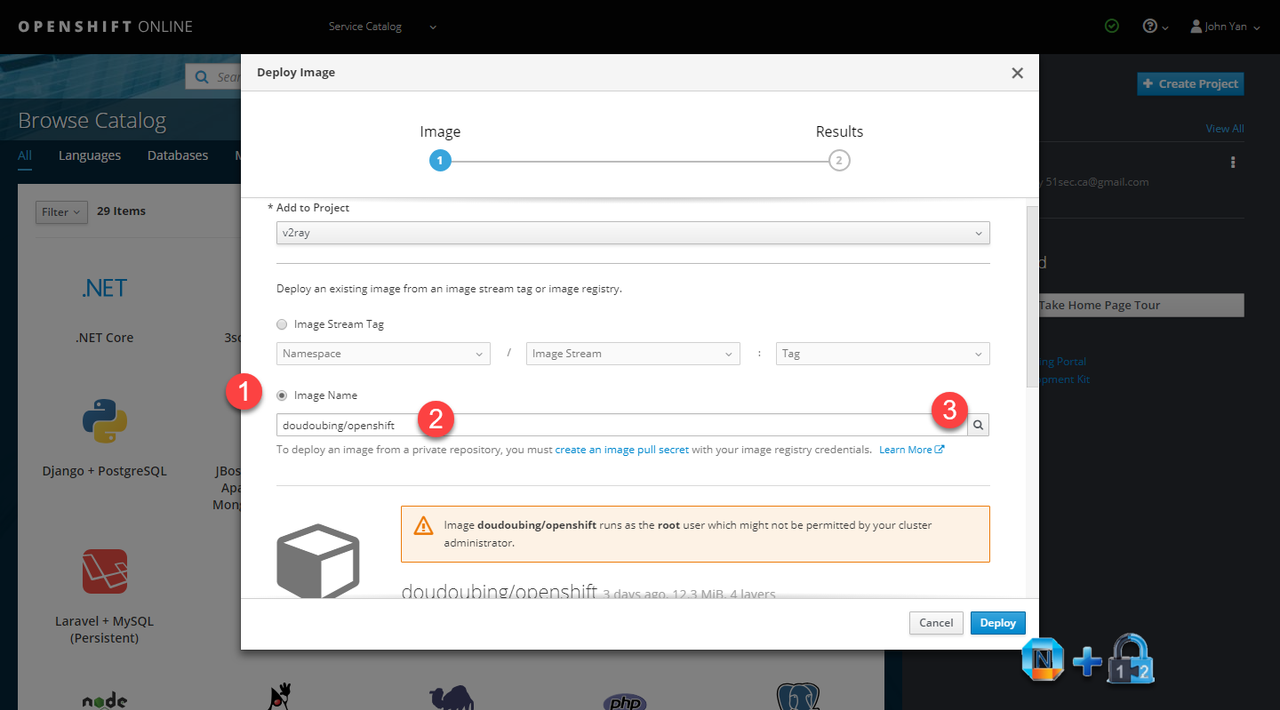Open the View All link

coord(1225,128)
